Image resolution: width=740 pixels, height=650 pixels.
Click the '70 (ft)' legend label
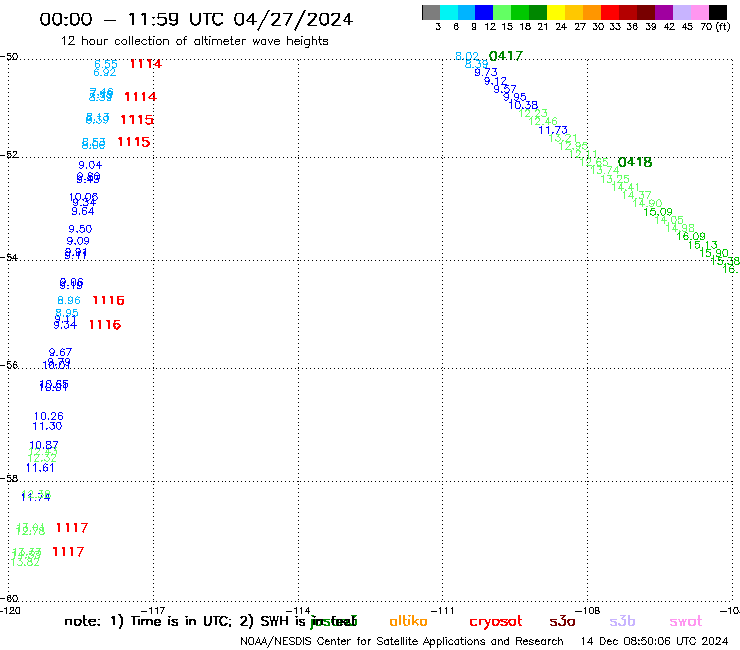click(715, 26)
